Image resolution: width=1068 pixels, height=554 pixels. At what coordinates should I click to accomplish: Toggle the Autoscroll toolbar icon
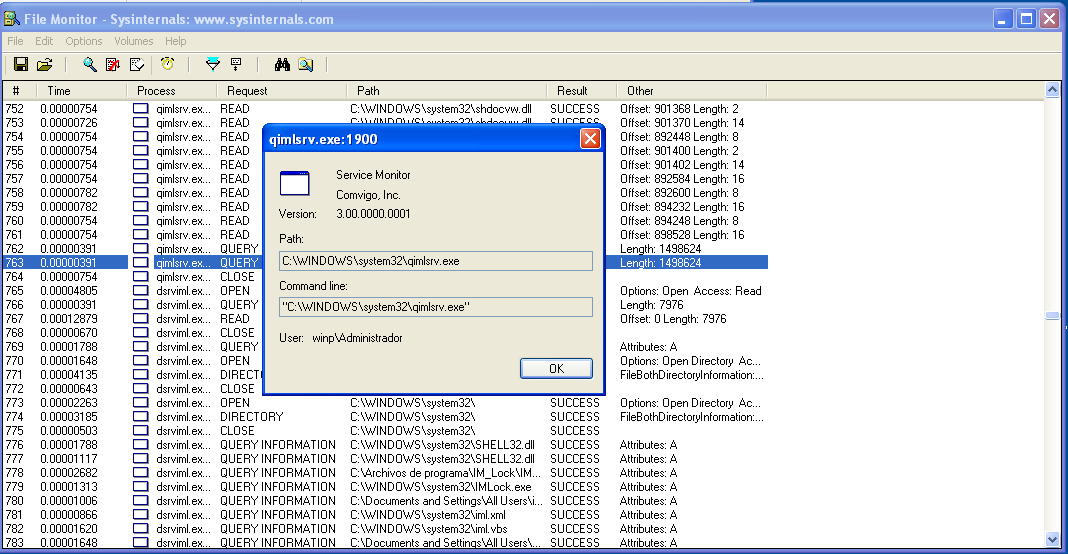coord(112,64)
